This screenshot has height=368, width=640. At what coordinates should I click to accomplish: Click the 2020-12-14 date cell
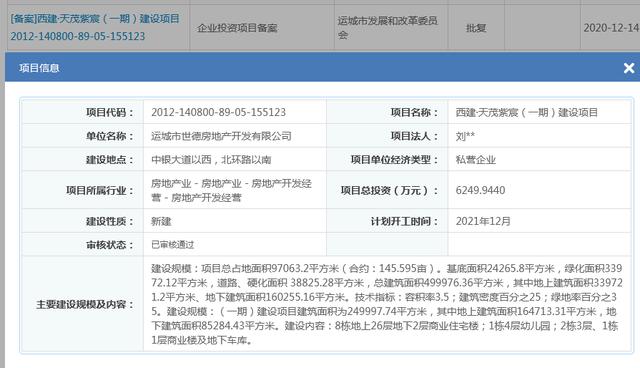click(611, 28)
